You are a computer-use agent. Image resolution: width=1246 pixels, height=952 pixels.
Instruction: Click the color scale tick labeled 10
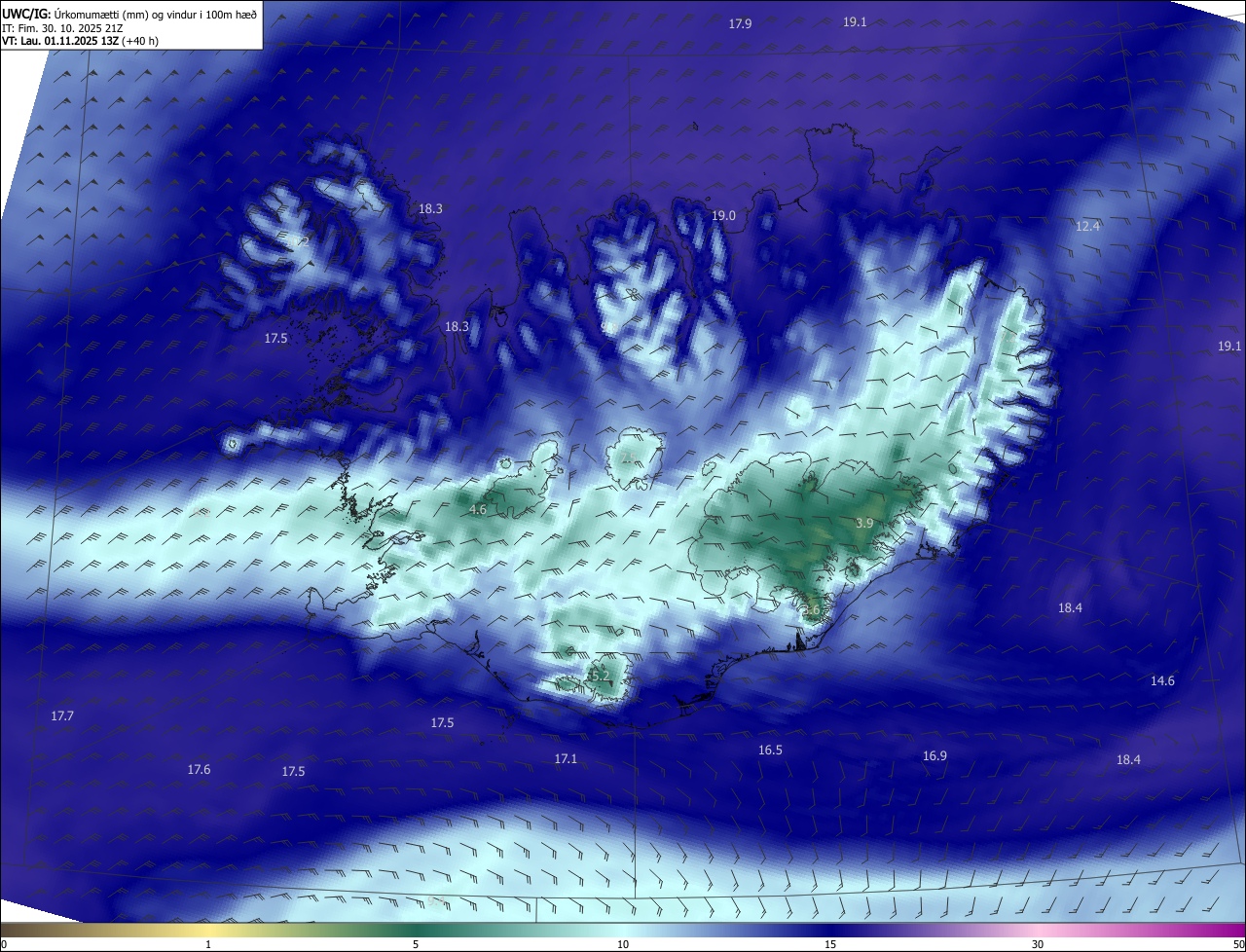click(x=623, y=945)
